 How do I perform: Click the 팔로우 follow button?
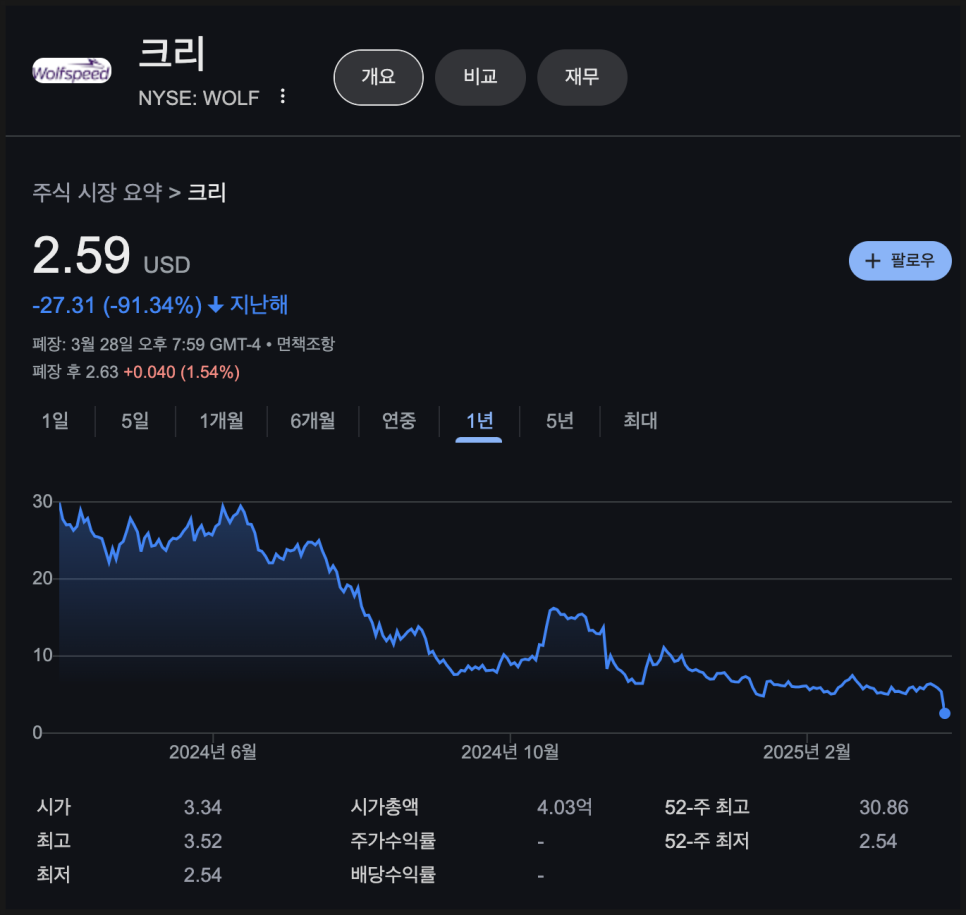point(900,261)
